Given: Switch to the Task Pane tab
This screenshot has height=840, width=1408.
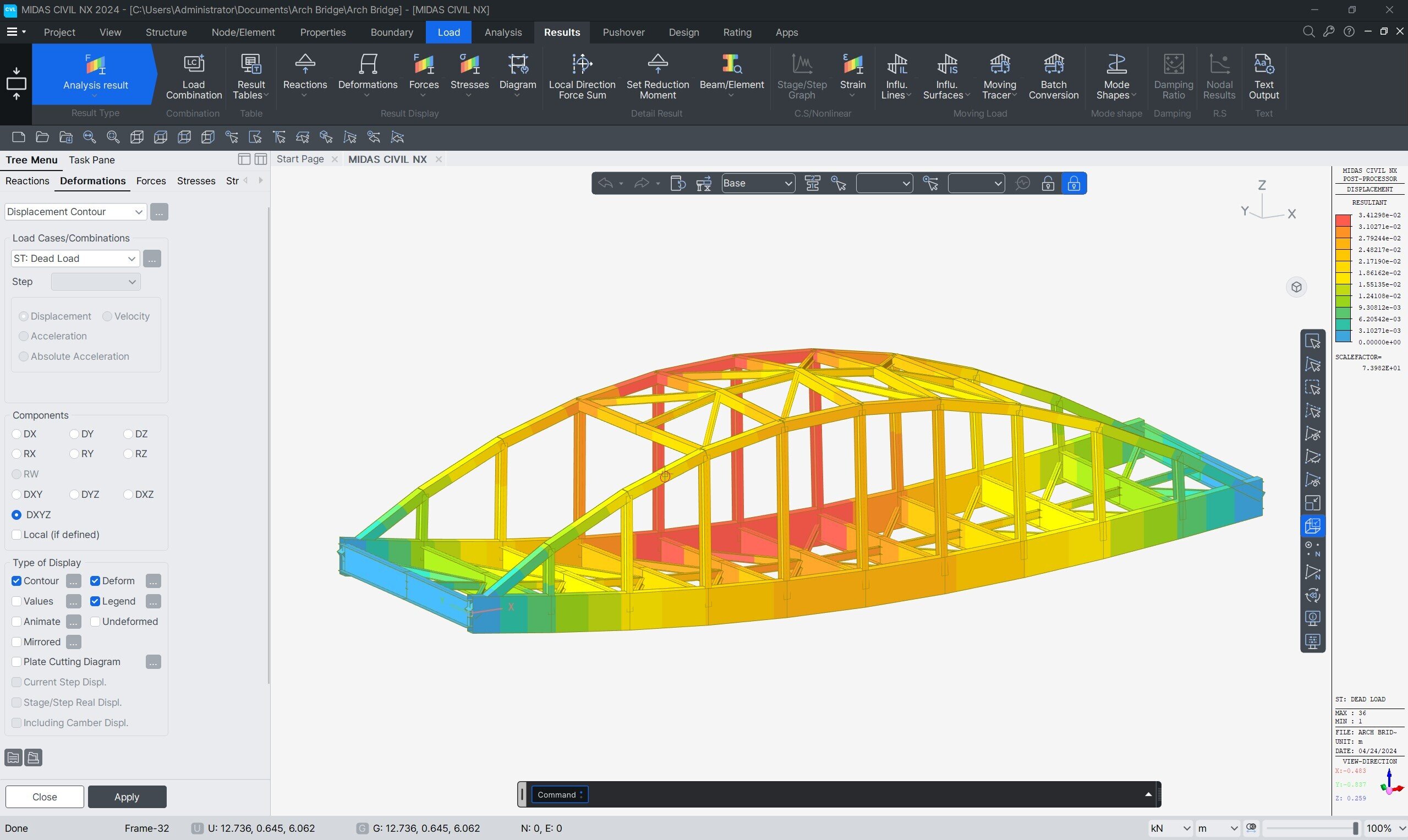Looking at the screenshot, I should point(91,160).
